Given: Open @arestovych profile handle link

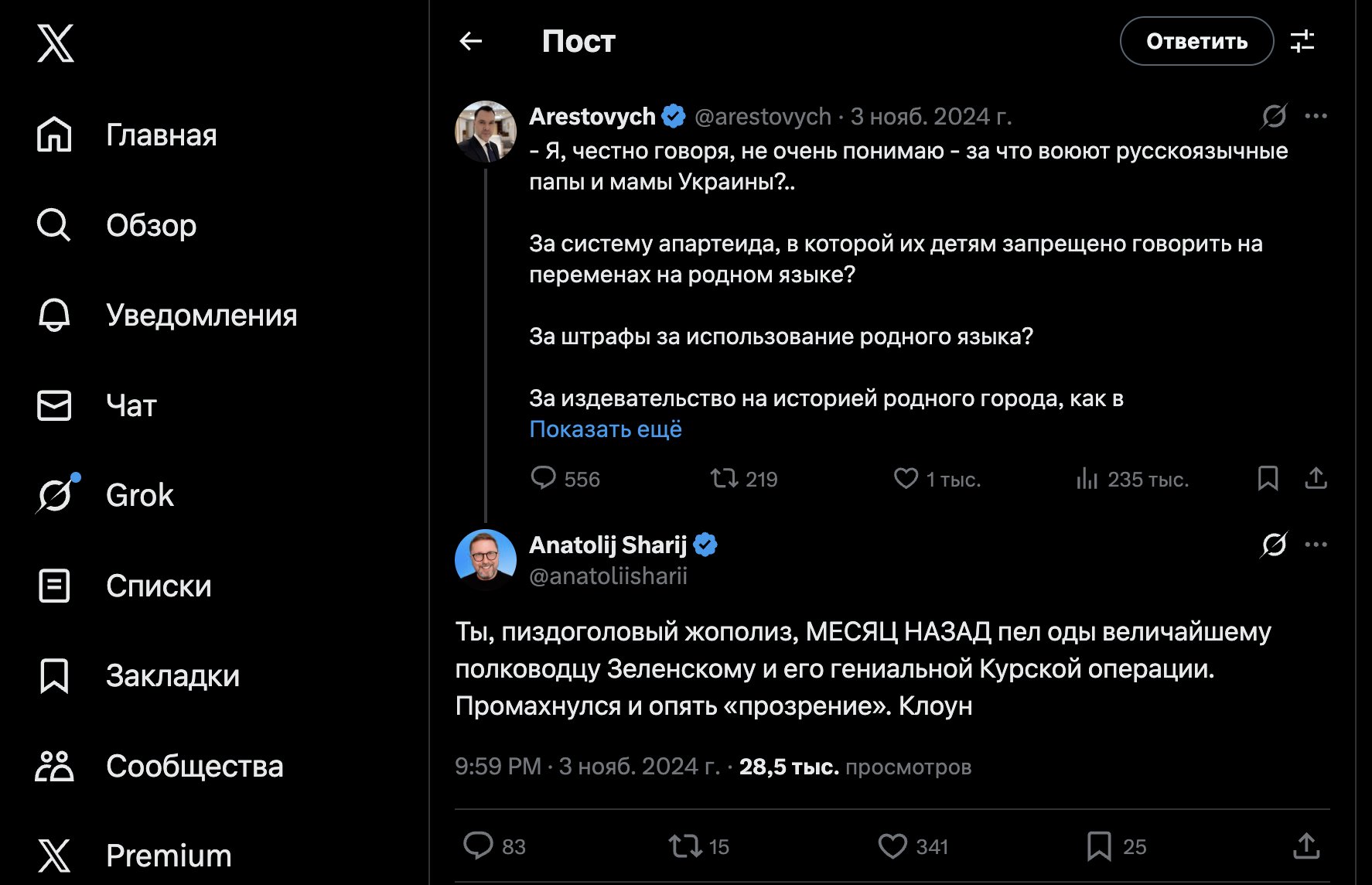Looking at the screenshot, I should click(x=763, y=117).
